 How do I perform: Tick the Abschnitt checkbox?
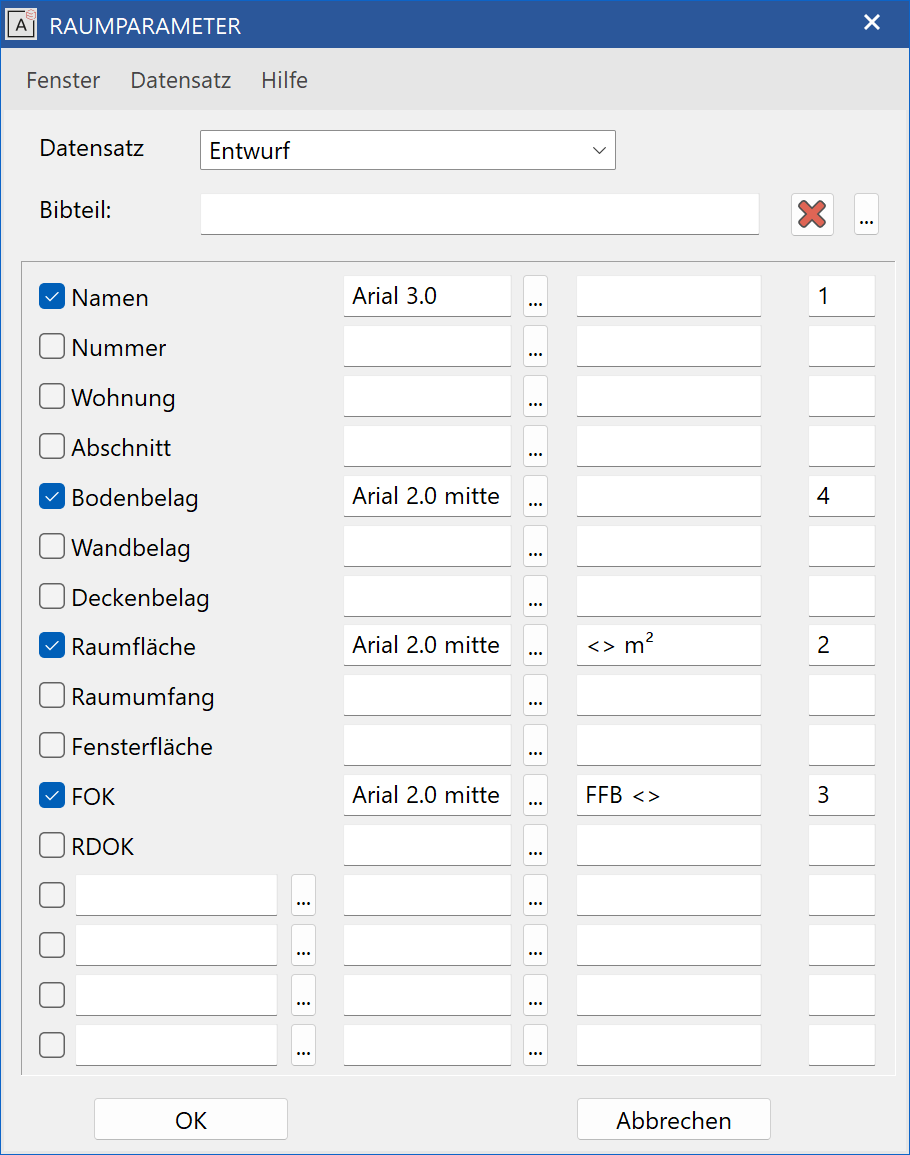coord(52,446)
